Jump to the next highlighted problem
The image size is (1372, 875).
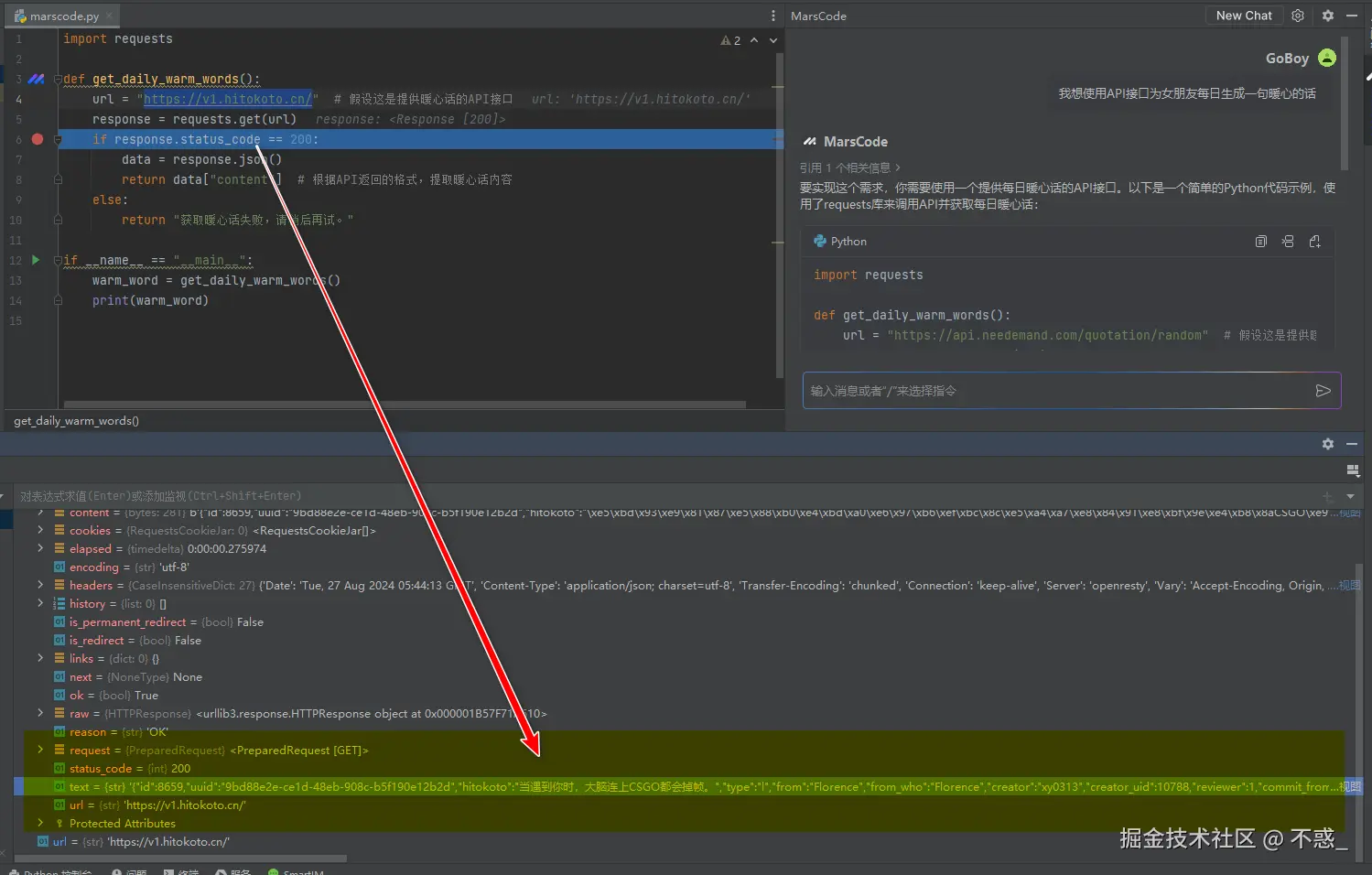pyautogui.click(x=773, y=40)
